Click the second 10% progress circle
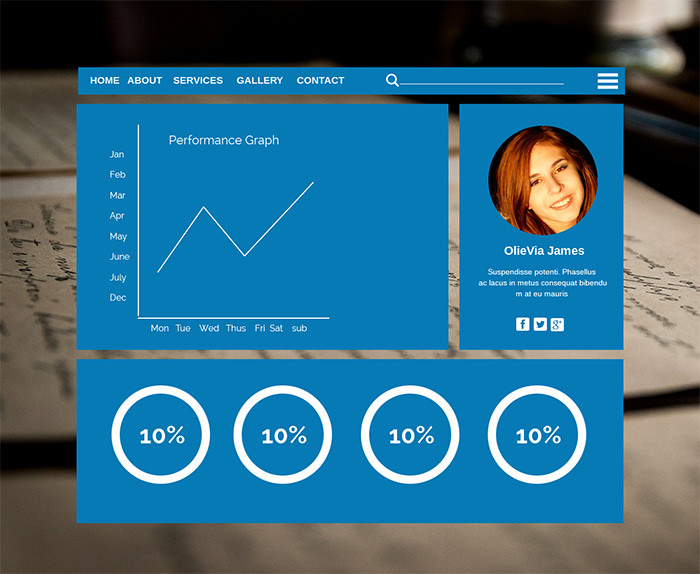 pos(283,435)
